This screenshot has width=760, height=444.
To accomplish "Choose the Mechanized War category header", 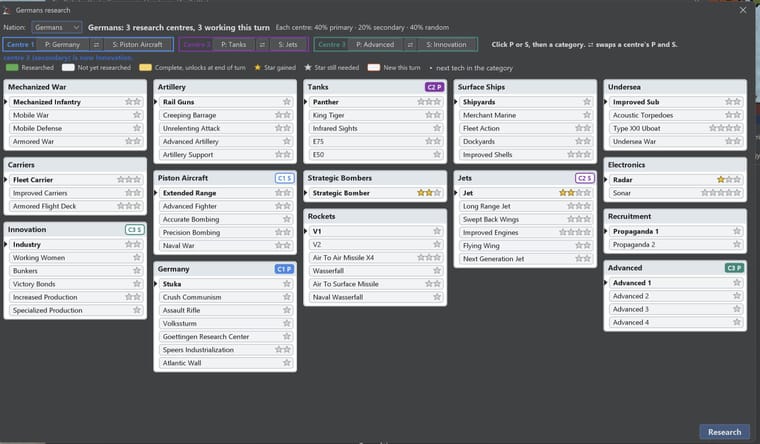I will pos(75,87).
